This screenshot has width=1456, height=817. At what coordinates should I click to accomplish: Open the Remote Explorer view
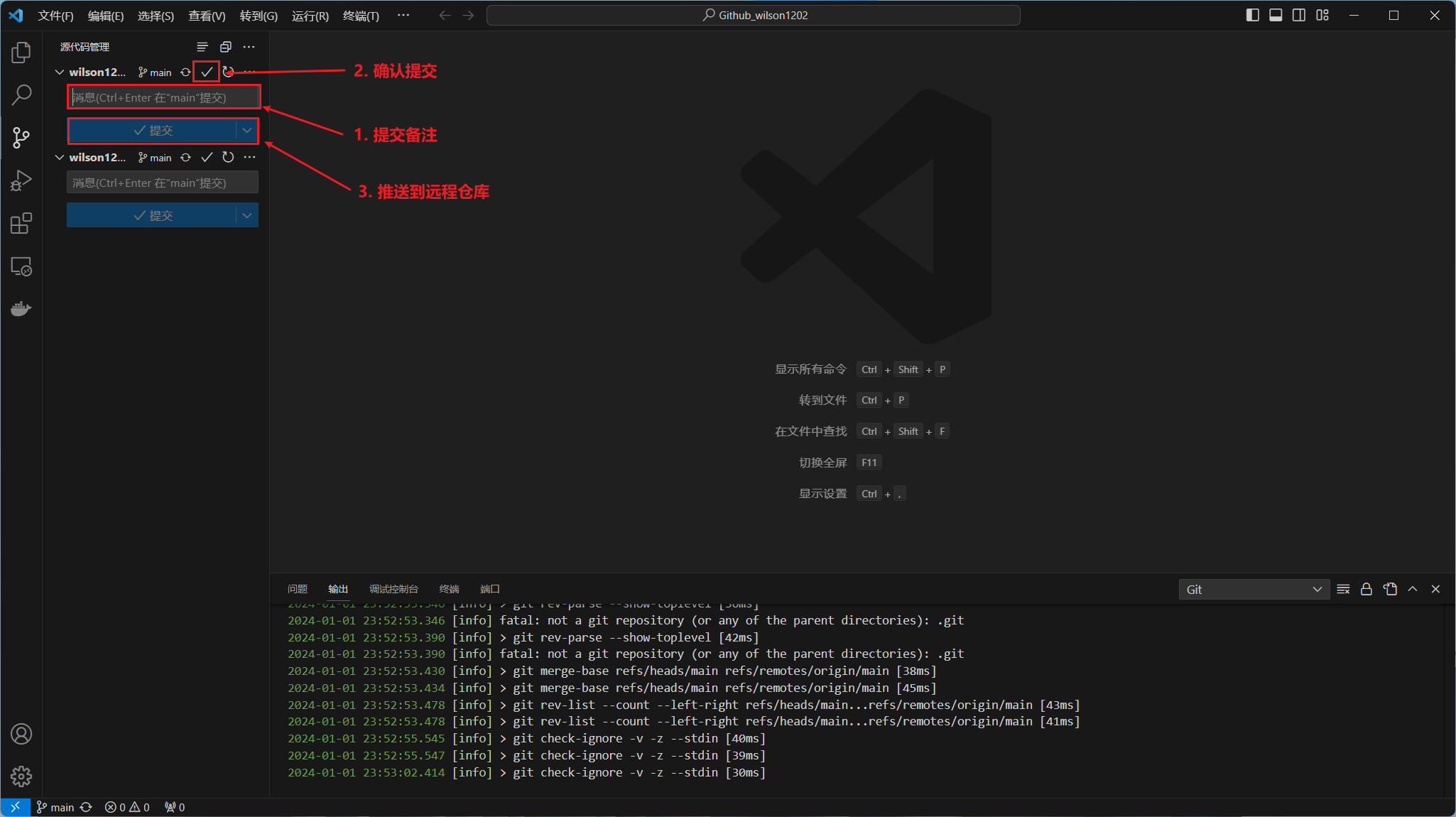tap(21, 266)
